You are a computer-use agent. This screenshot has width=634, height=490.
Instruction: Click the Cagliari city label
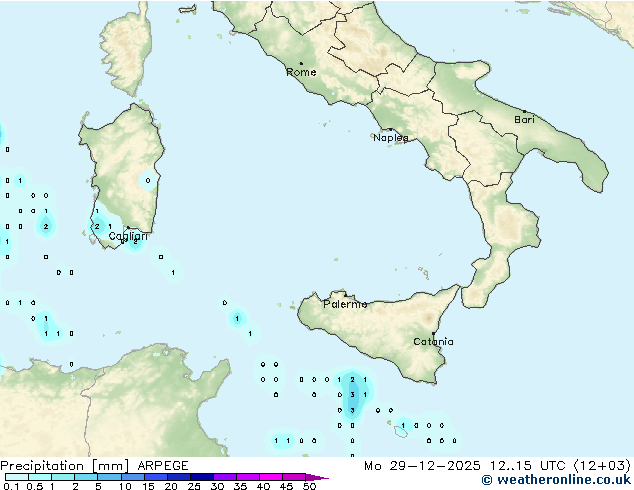[x=128, y=236]
